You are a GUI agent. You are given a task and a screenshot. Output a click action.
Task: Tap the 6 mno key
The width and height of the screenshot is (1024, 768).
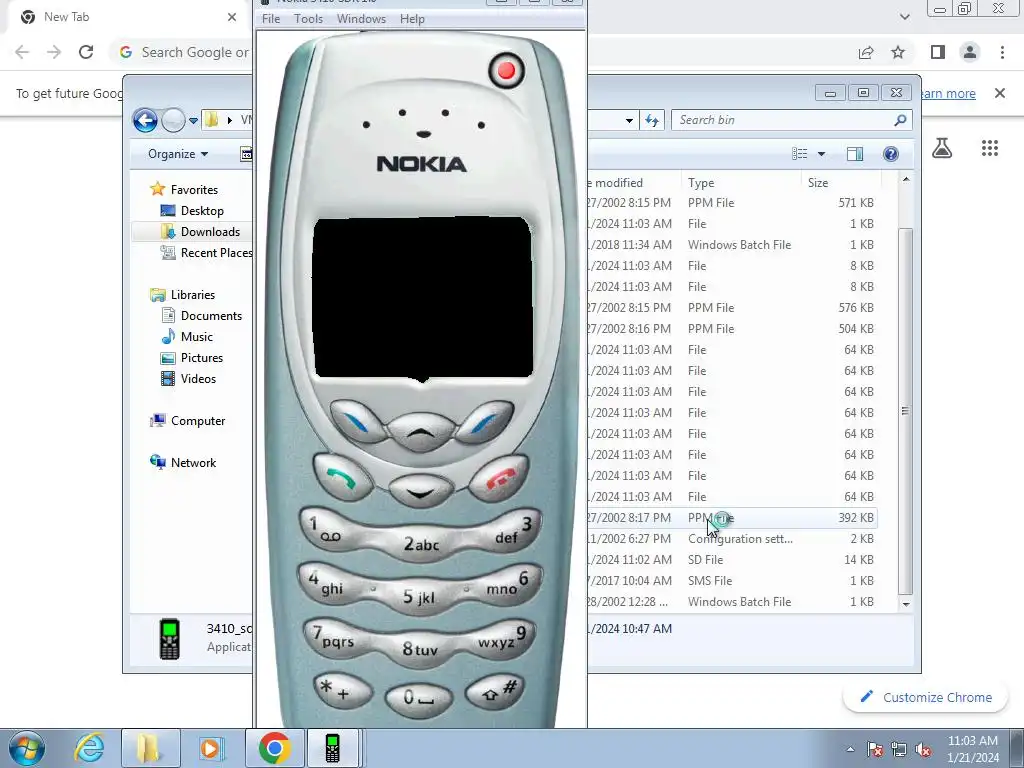511,583
